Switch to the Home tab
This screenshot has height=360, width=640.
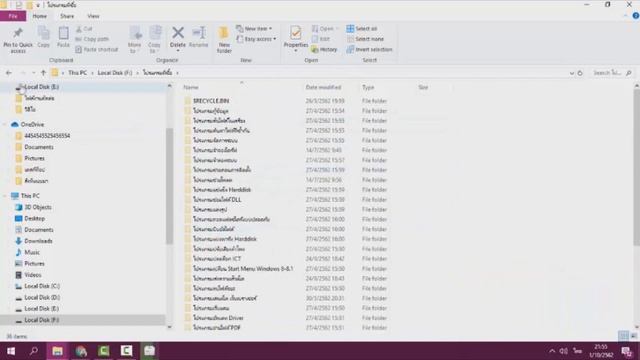[40, 16]
